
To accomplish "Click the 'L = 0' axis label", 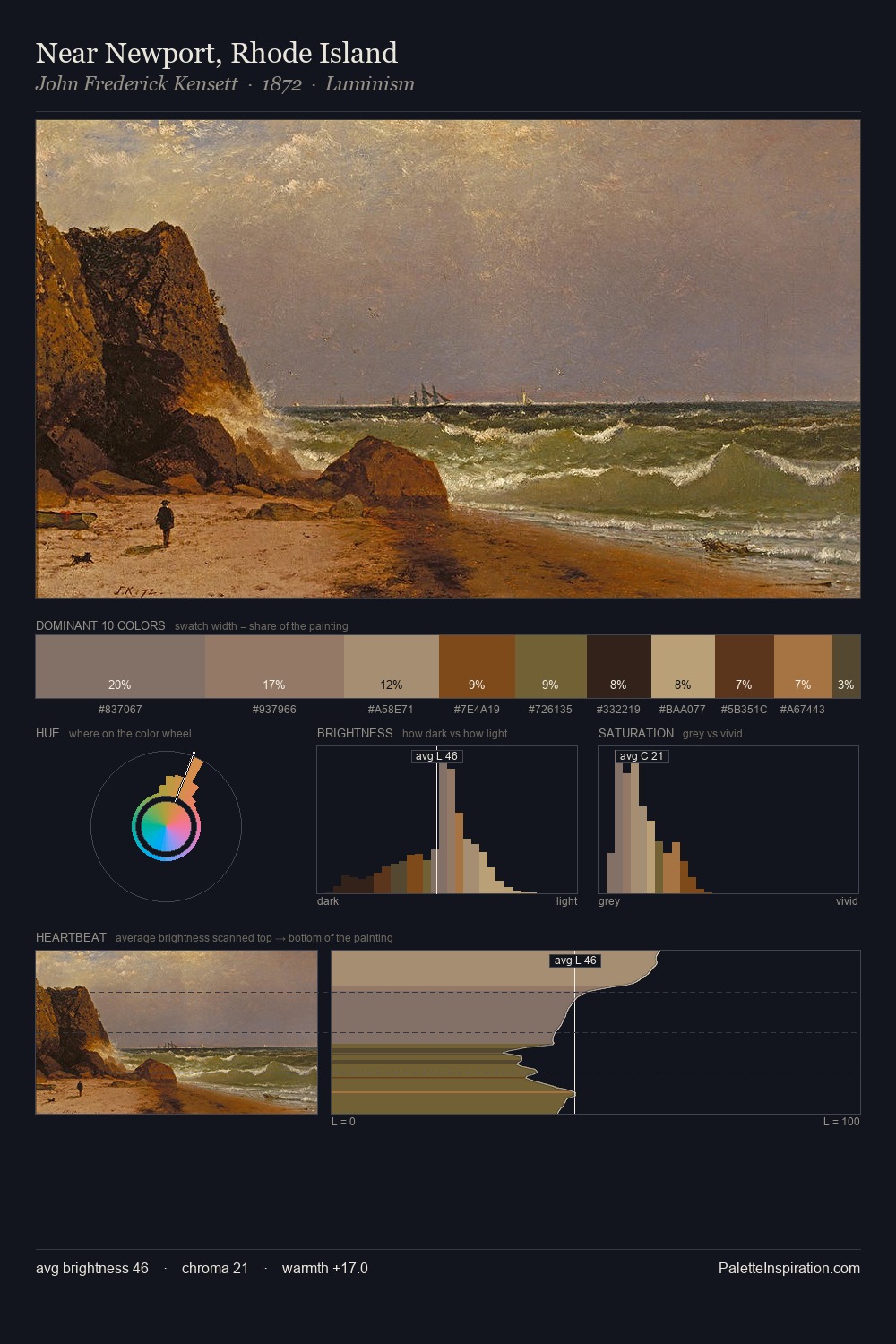I will [343, 1122].
